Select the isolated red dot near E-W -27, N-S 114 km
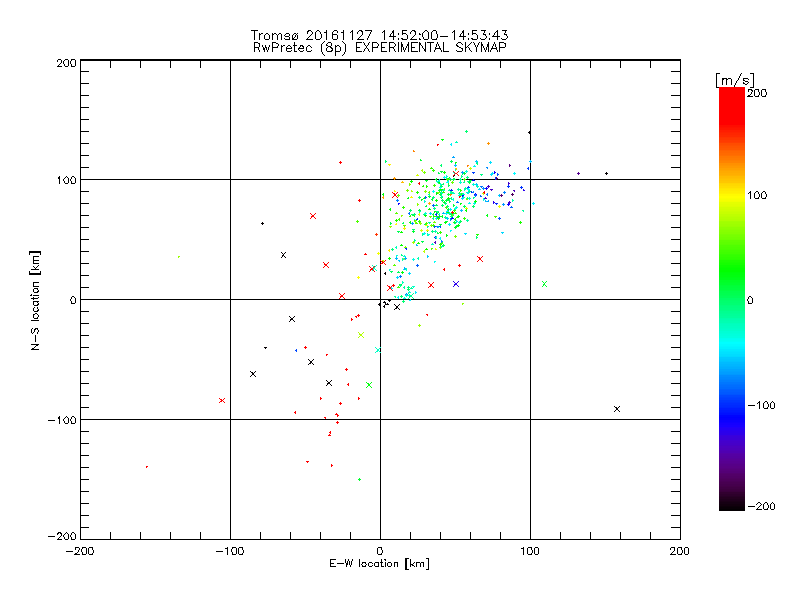This screenshot has height=600, width=800. tap(340, 163)
